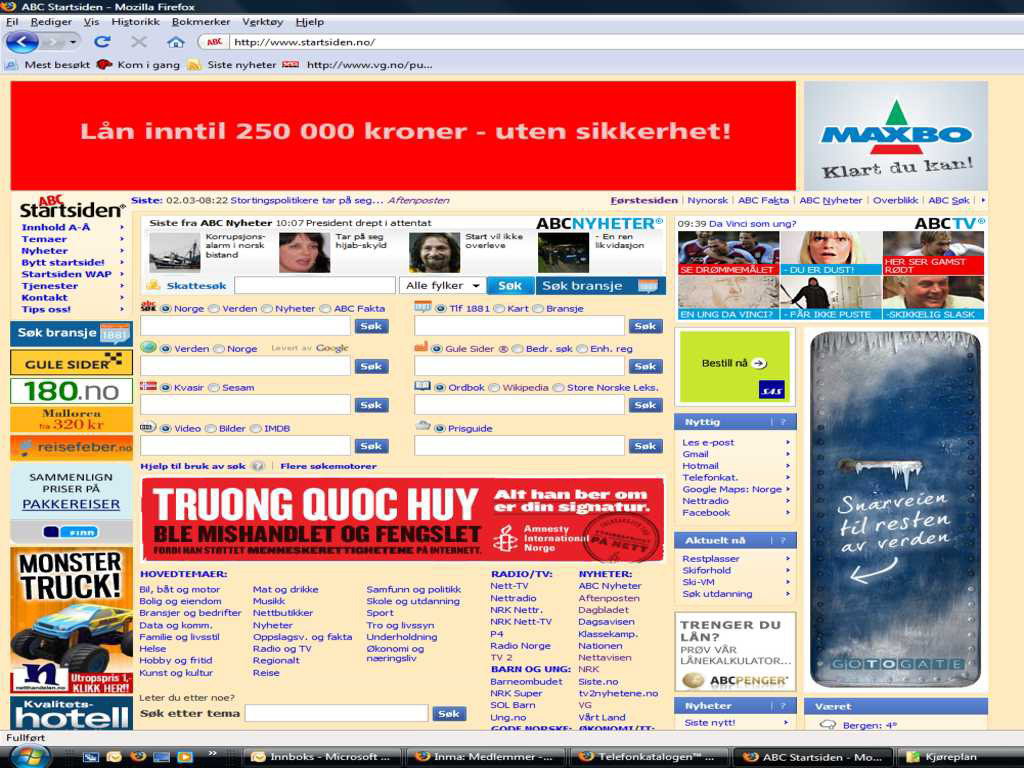Image resolution: width=1024 pixels, height=768 pixels.
Task: Reload the page with the refresh icon
Action: tap(102, 42)
